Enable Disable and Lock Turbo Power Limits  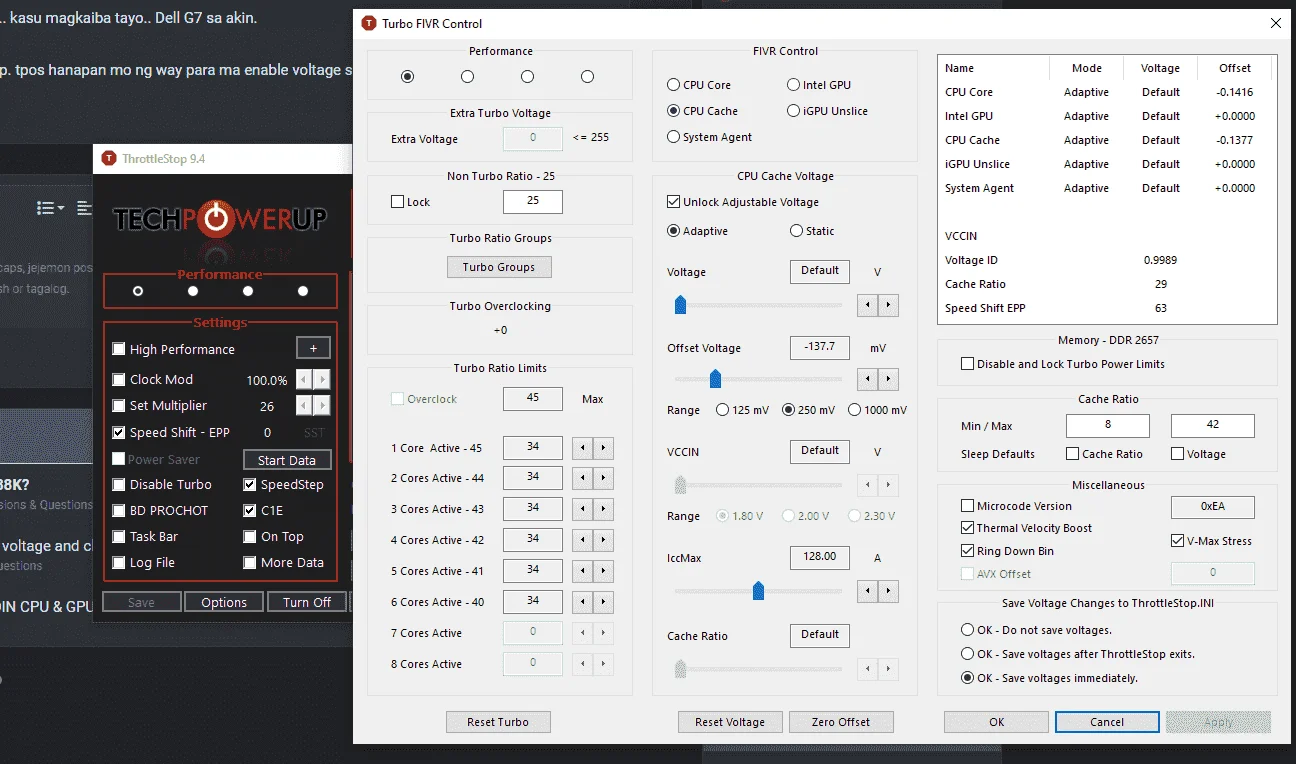[967, 364]
